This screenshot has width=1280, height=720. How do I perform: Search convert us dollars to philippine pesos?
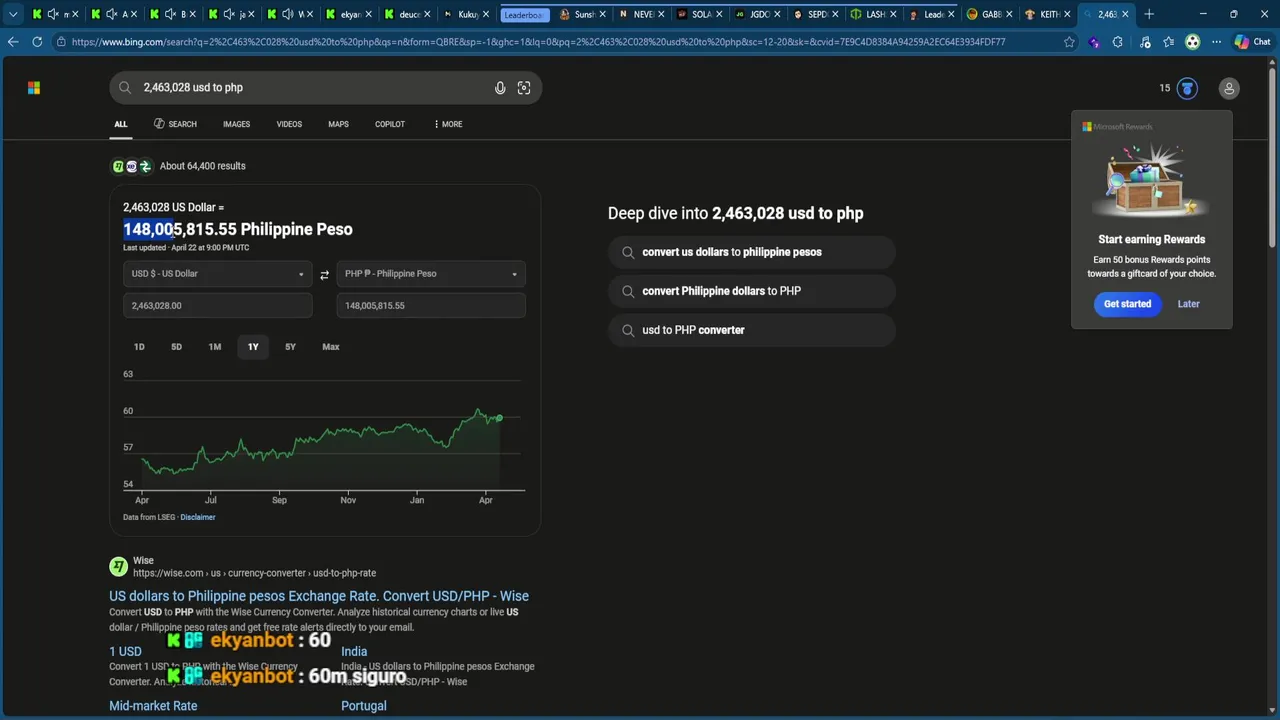click(751, 252)
